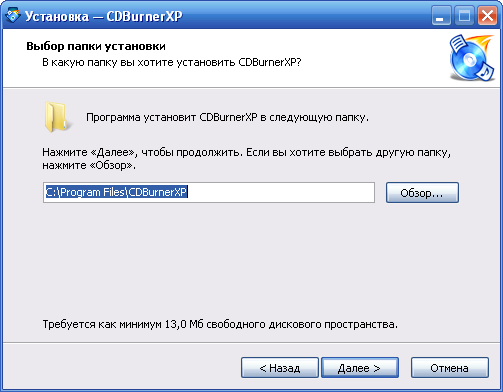503x392 pixels.
Task: Click the installation folder path field
Action: 209,192
